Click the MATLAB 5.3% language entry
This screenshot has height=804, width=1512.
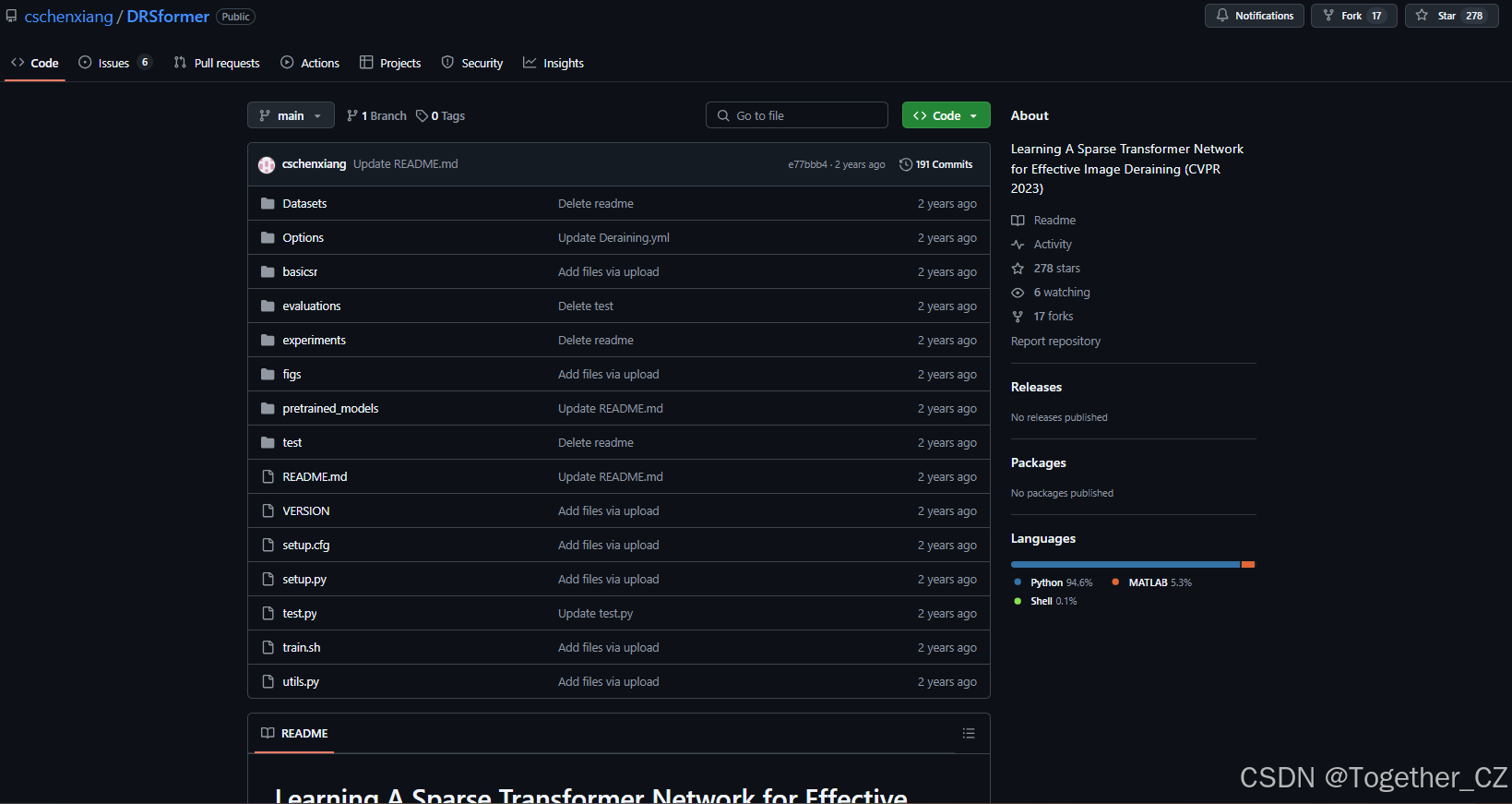coord(1151,582)
